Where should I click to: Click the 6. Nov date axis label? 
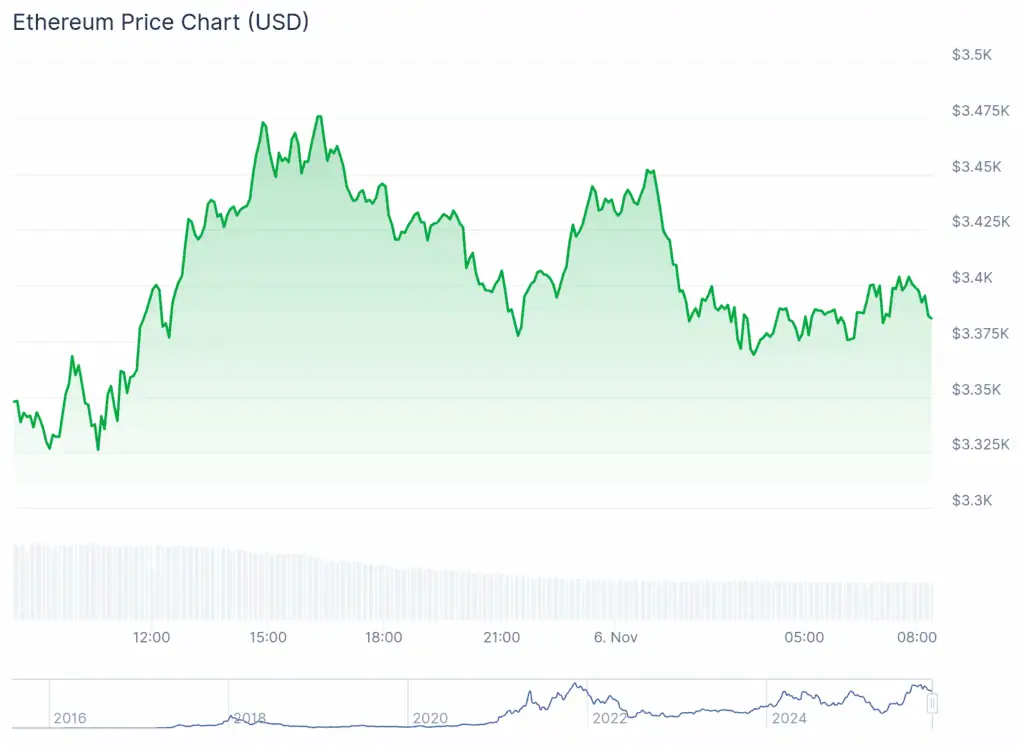[x=616, y=637]
